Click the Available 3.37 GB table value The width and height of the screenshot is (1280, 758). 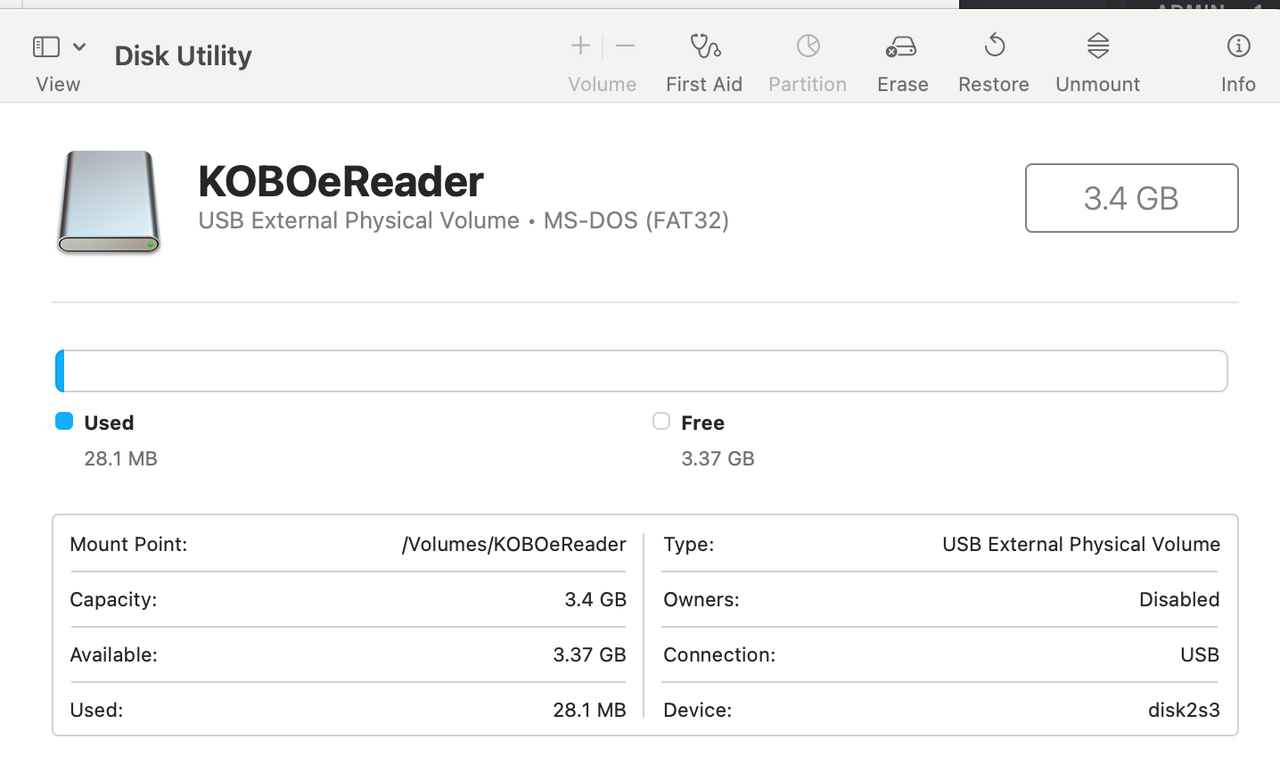590,655
